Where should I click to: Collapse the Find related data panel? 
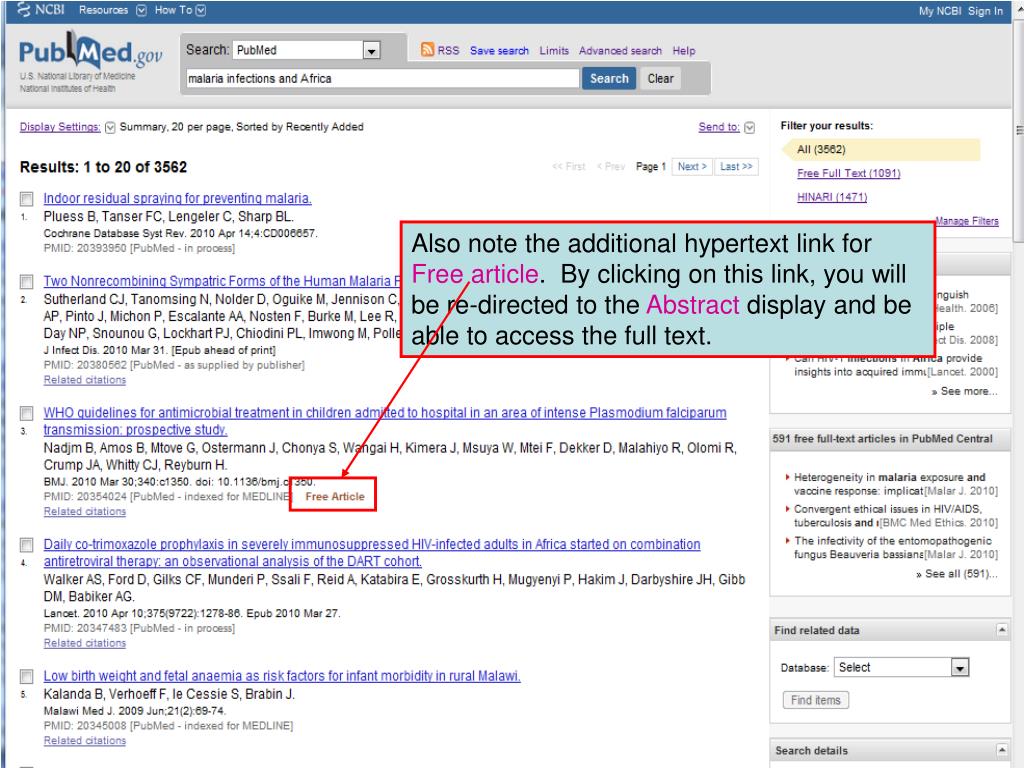click(1002, 630)
